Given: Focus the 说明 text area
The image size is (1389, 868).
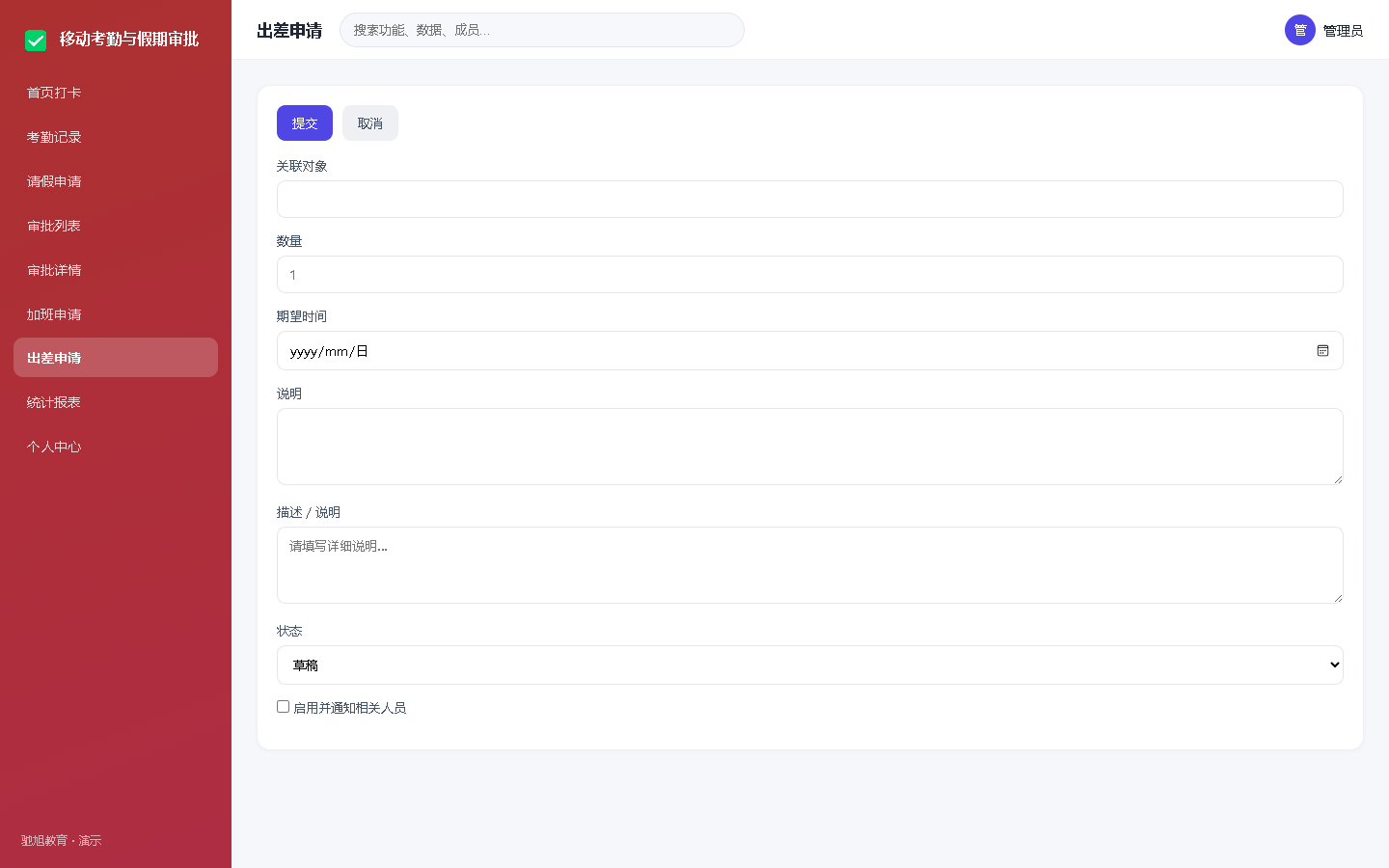Looking at the screenshot, I should 809,447.
